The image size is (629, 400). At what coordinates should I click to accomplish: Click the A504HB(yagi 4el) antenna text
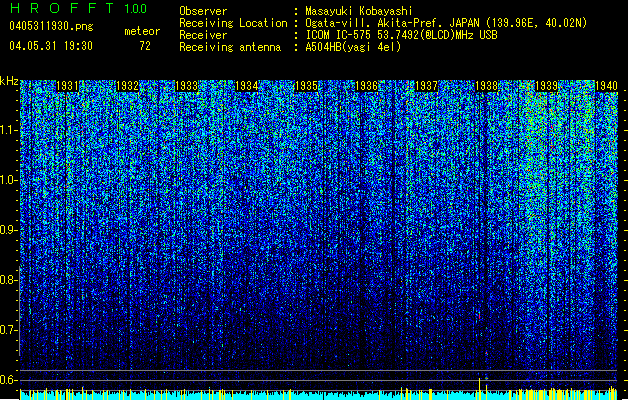pyautogui.click(x=353, y=47)
